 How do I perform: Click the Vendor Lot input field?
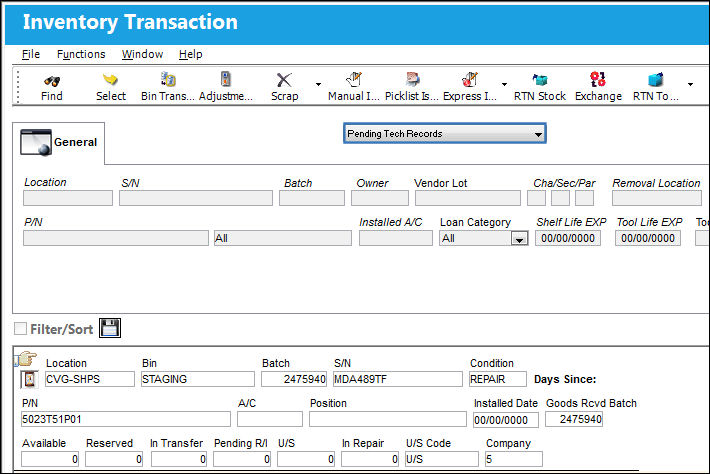point(468,198)
